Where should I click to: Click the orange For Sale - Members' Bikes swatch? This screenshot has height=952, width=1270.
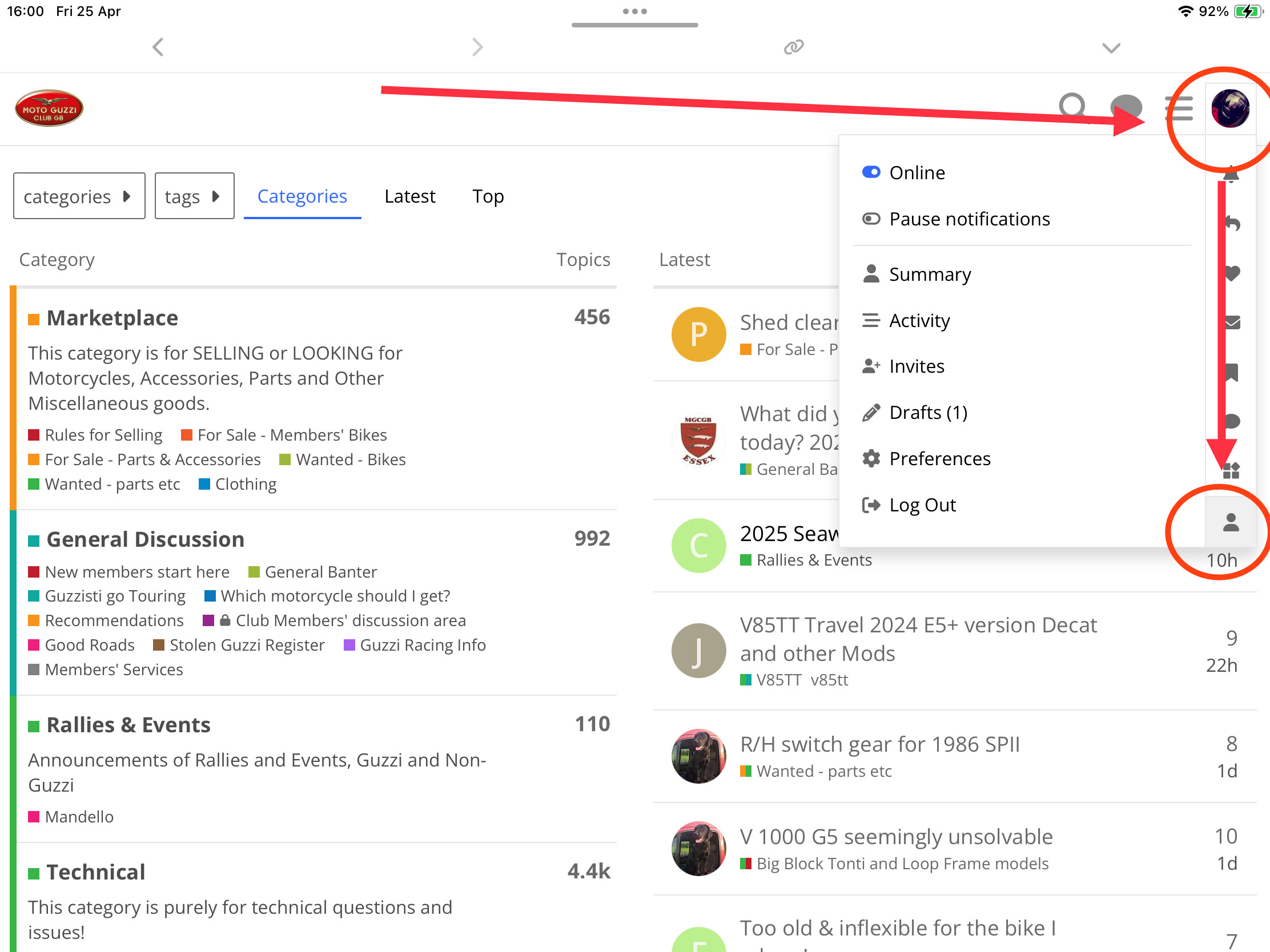coord(186,435)
